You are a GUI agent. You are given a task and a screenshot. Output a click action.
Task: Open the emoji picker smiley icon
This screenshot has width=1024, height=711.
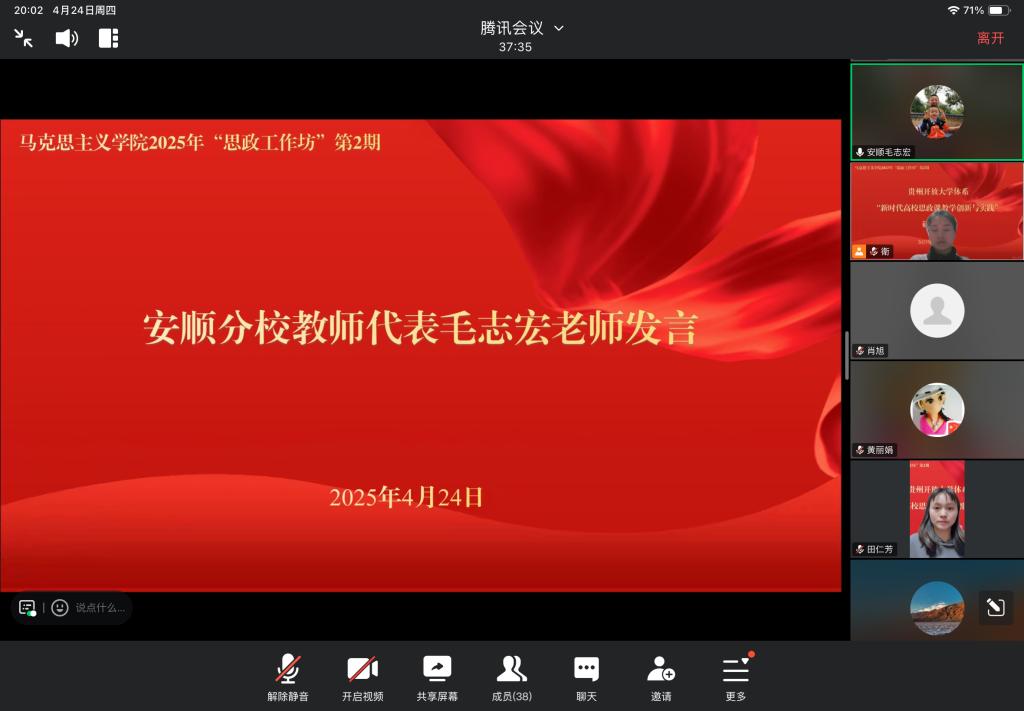click(59, 608)
